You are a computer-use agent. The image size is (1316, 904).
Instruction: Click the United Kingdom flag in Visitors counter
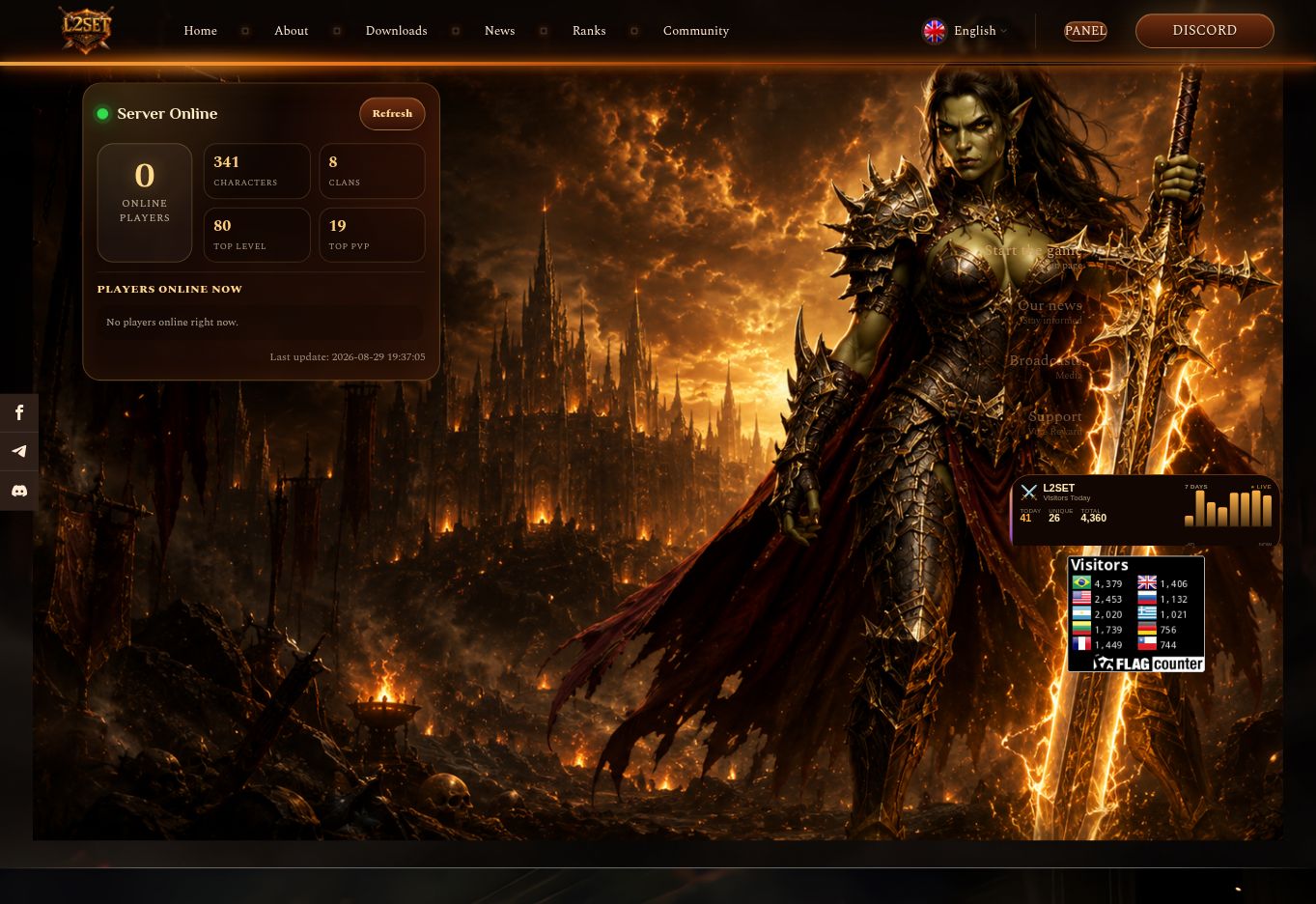click(x=1147, y=583)
